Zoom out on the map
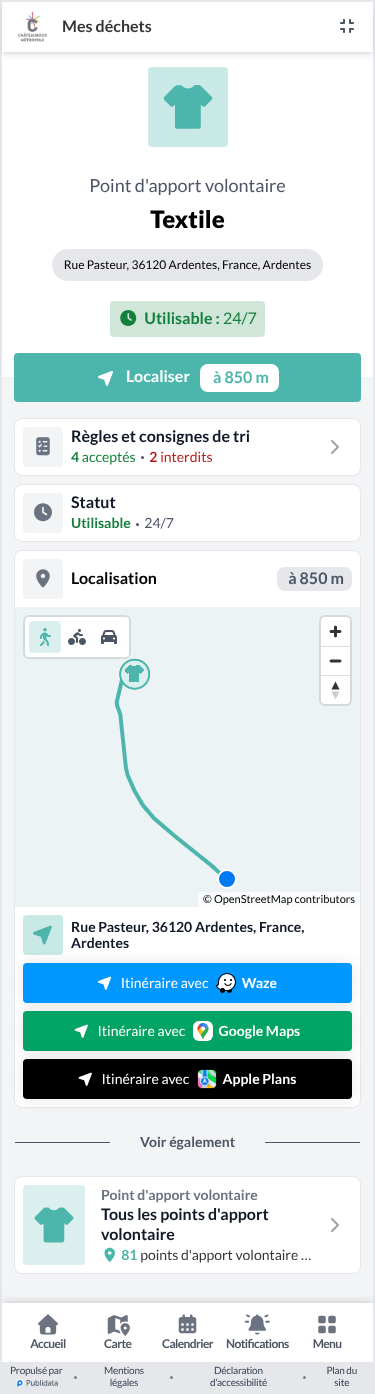Viewport: 375px width, 1394px height. click(x=335, y=661)
